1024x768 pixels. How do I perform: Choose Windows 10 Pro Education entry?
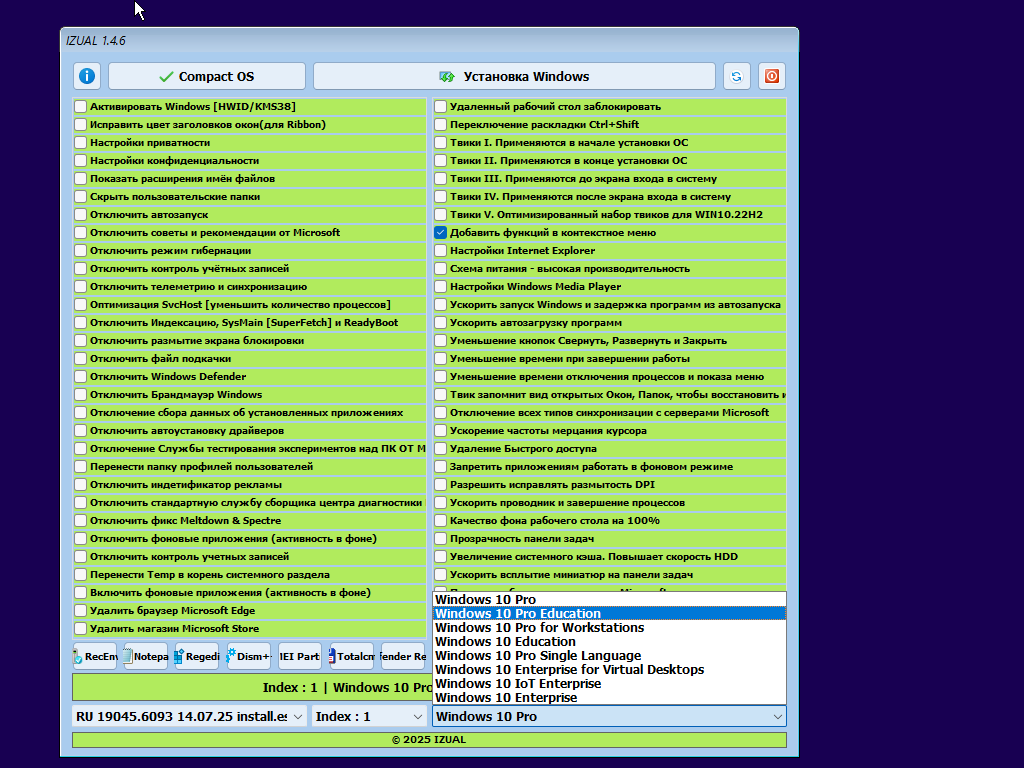tap(609, 613)
